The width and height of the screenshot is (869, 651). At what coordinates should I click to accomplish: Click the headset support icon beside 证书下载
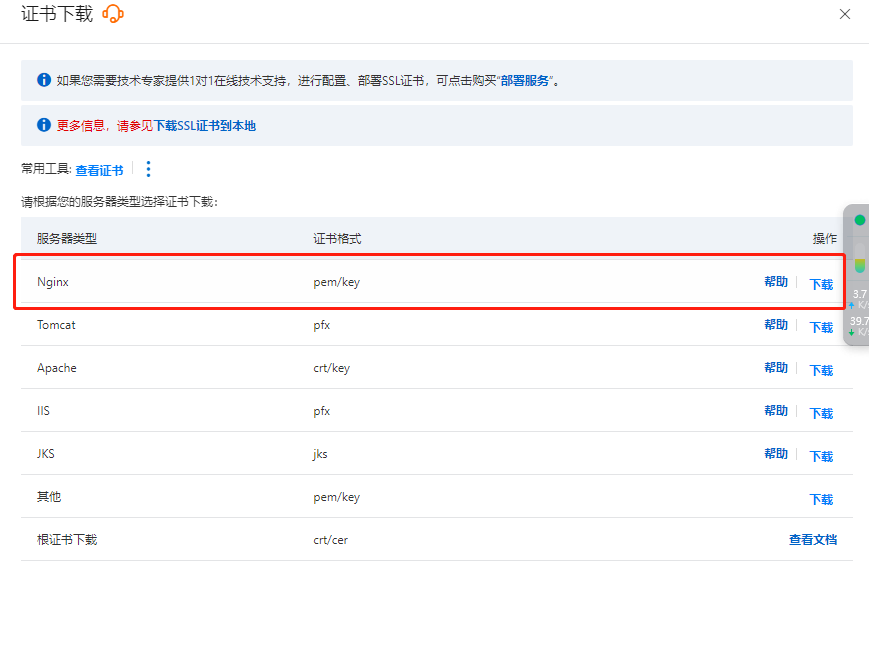tap(113, 14)
